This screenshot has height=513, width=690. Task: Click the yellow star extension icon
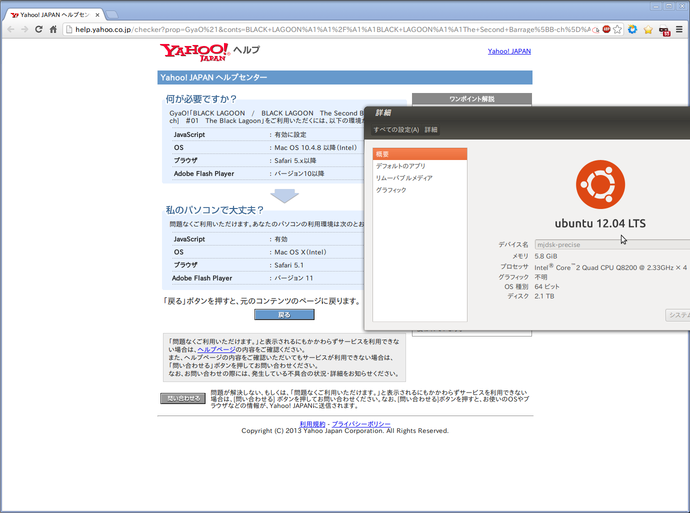point(648,29)
